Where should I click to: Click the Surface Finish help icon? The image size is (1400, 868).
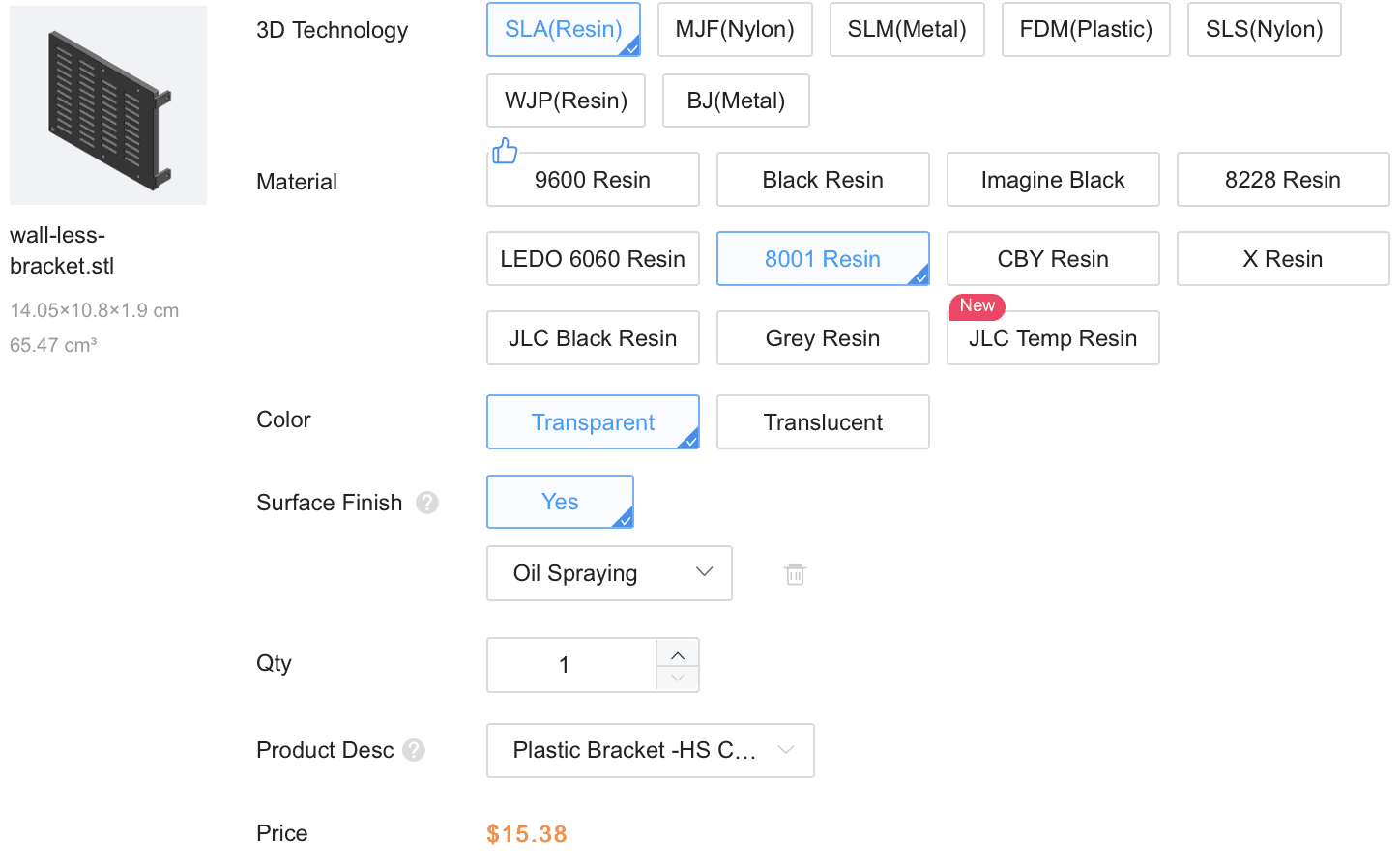pyautogui.click(x=427, y=503)
